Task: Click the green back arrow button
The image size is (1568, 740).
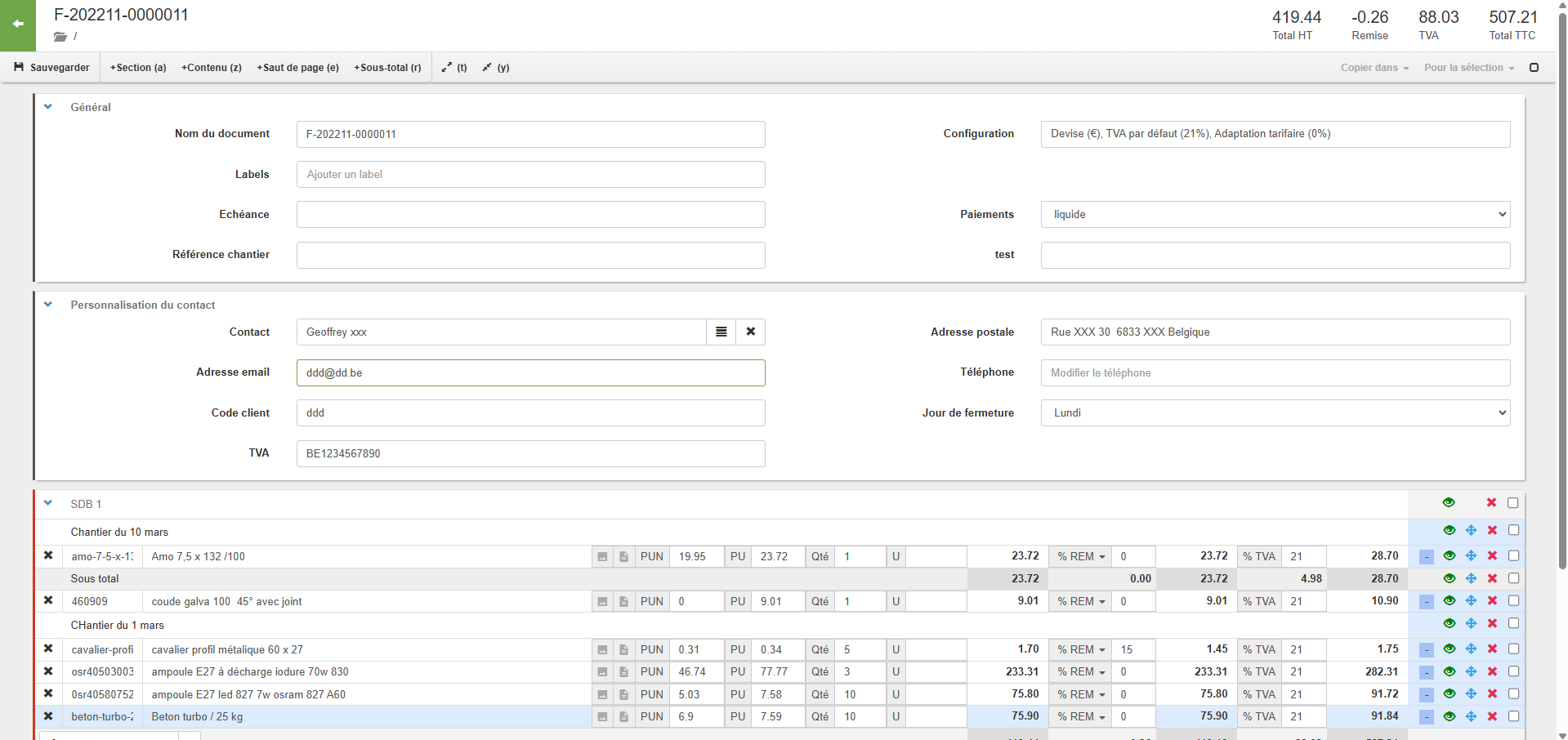Action: (x=18, y=25)
